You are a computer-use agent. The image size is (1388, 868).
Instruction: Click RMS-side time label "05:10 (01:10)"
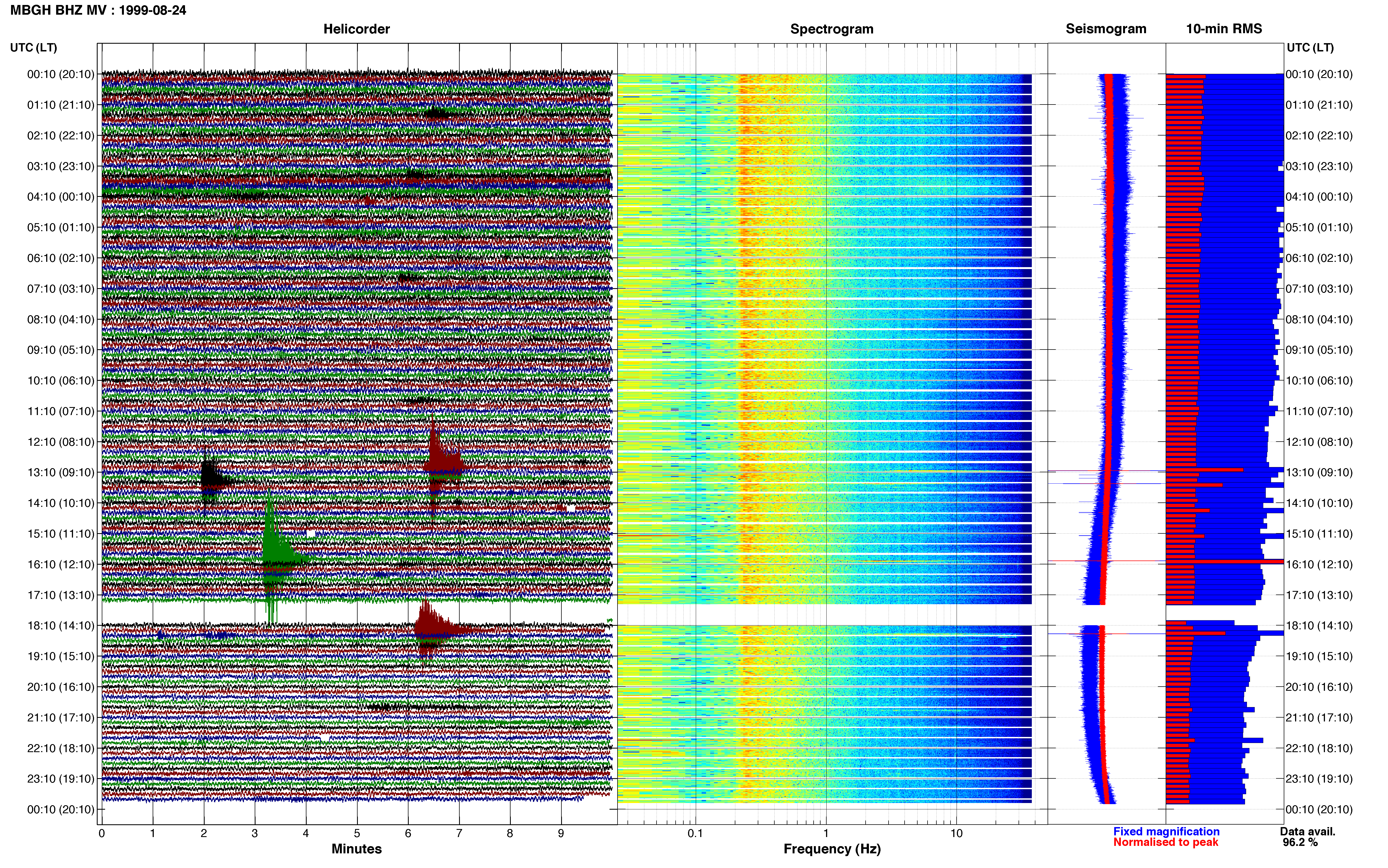(x=1319, y=227)
